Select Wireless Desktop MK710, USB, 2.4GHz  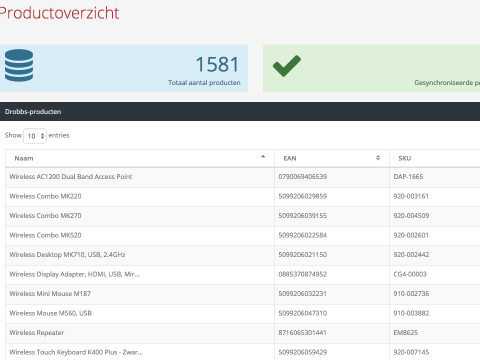coord(67,255)
